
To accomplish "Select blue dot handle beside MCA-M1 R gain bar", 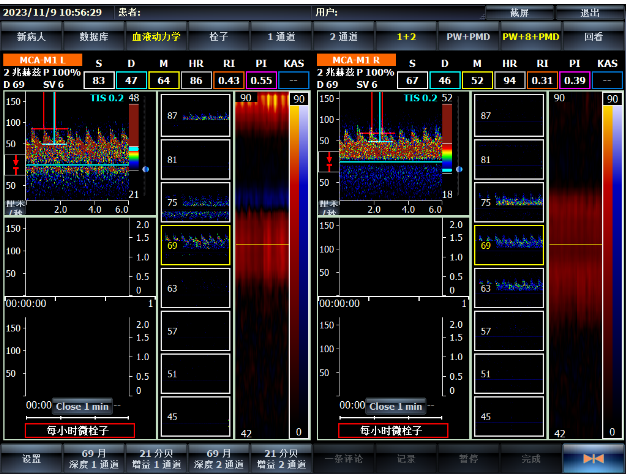I will coord(459,169).
